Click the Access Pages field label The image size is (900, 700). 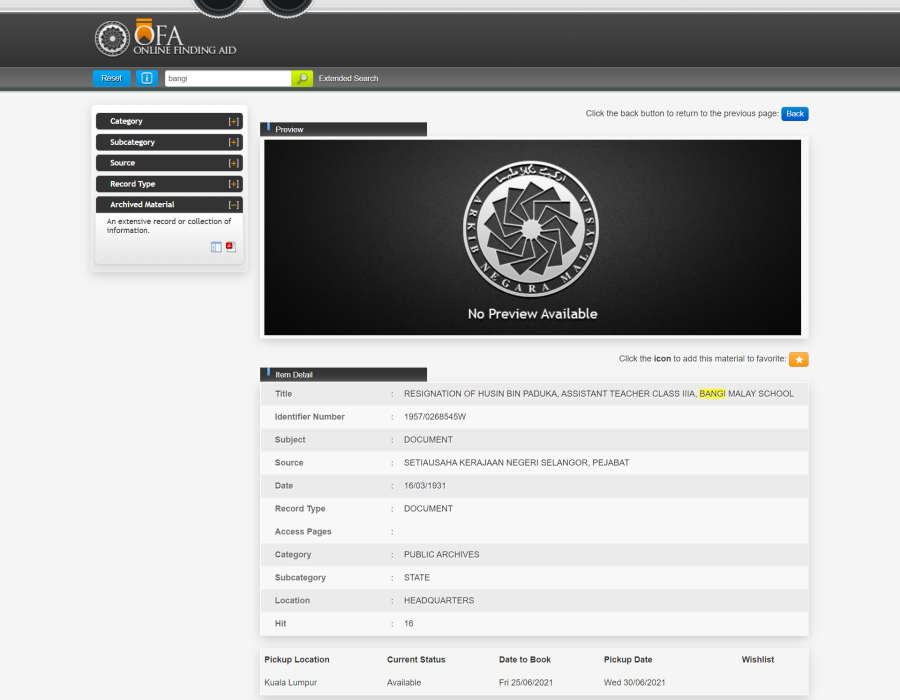[x=303, y=531]
